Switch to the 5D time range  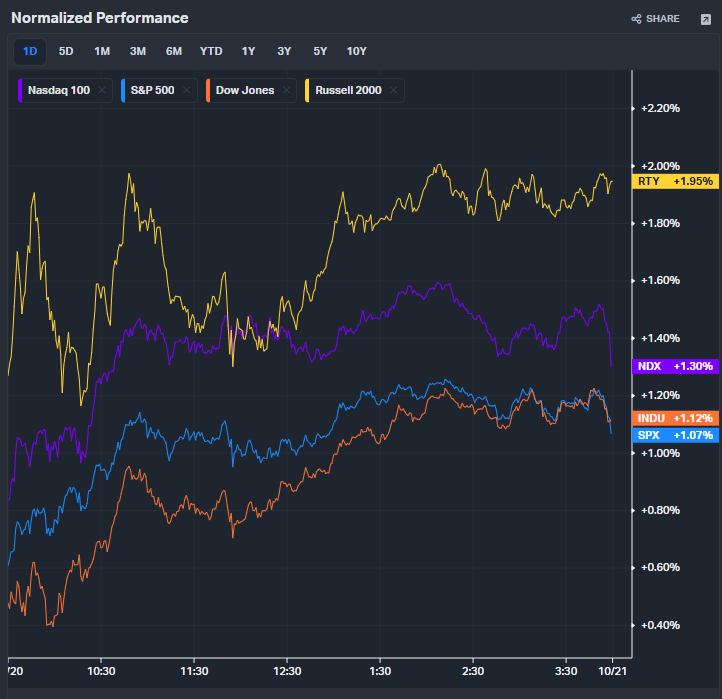click(x=66, y=51)
